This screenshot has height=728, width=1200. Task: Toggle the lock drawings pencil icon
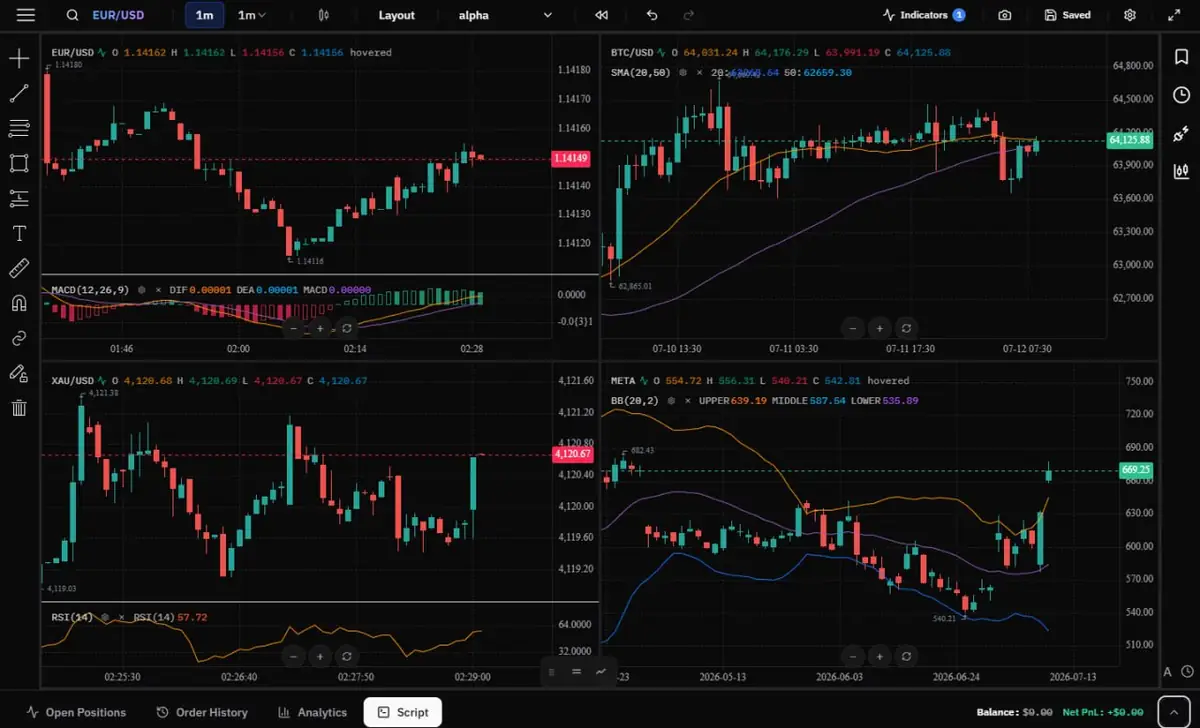pos(18,373)
